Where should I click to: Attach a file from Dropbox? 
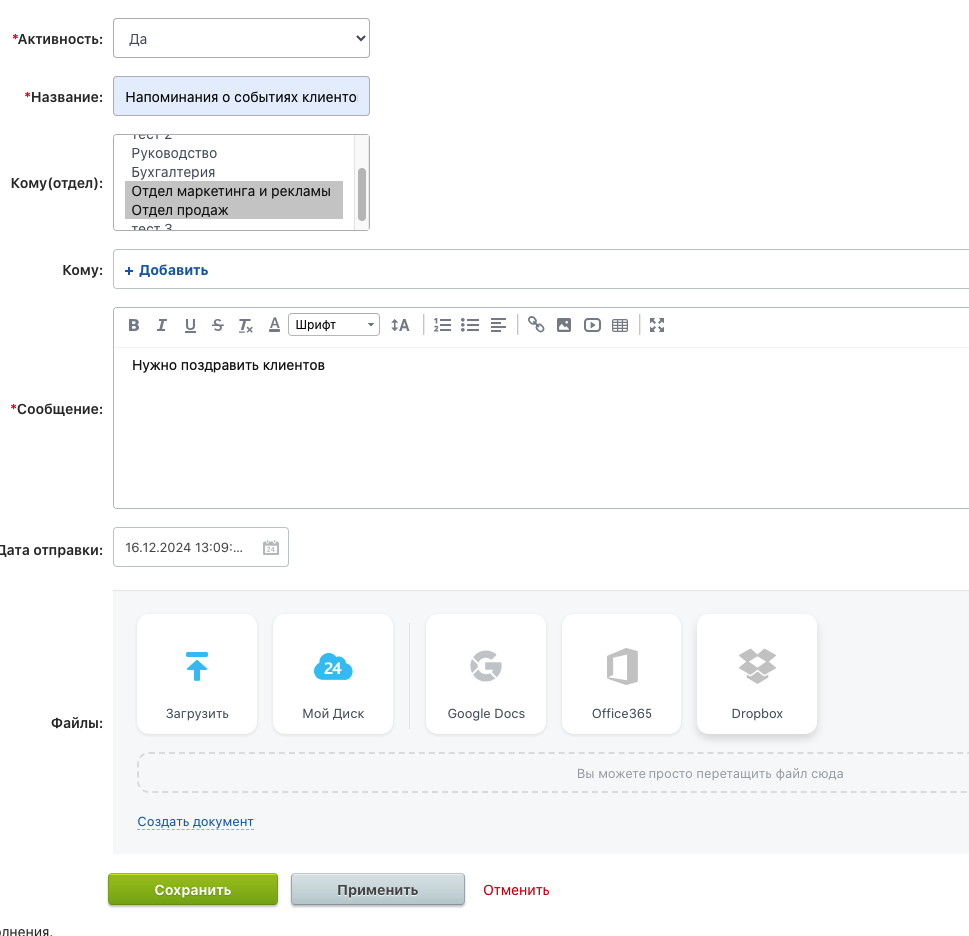pos(757,674)
